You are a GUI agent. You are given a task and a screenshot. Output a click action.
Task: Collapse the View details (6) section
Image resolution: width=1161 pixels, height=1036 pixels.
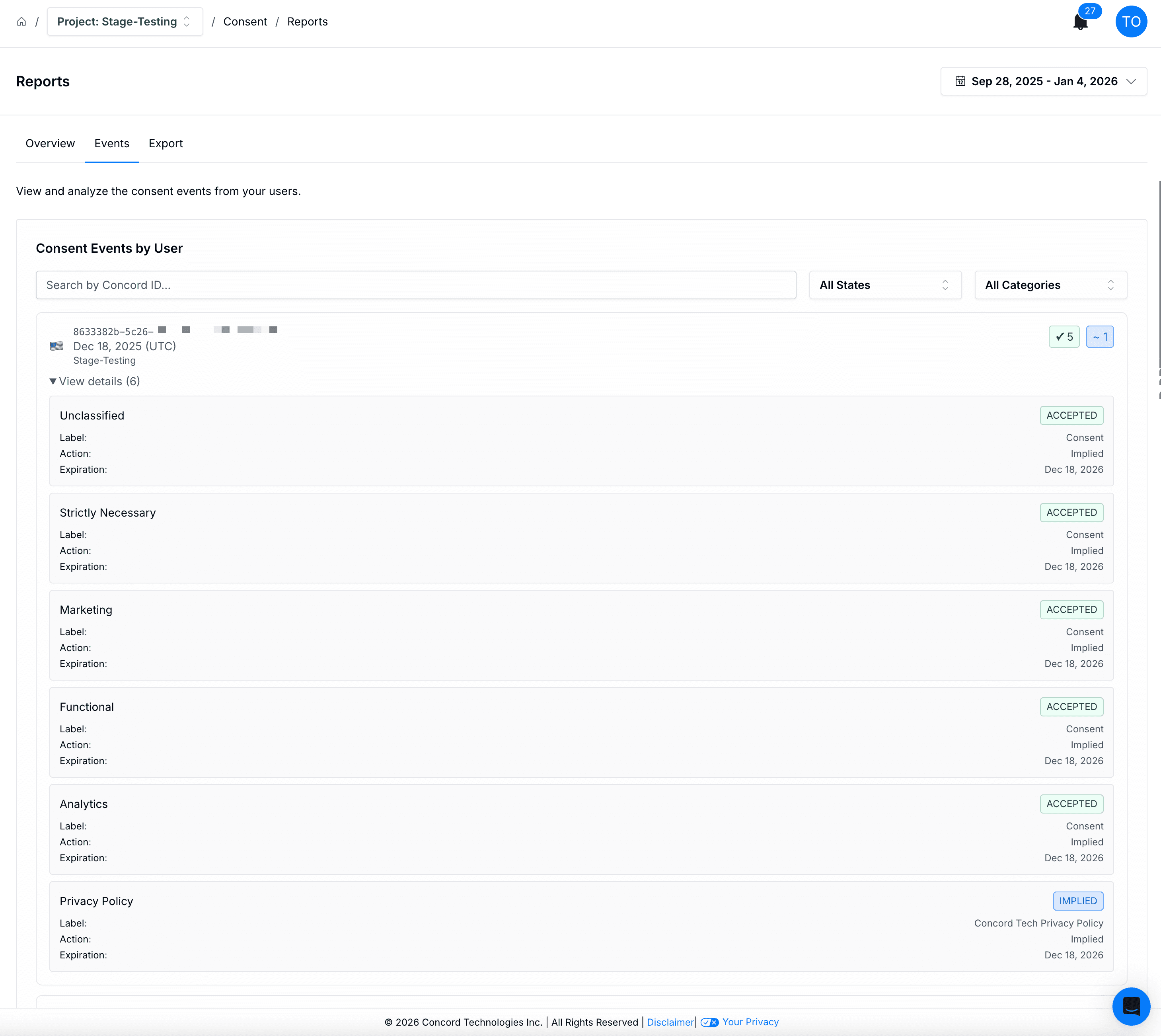94,381
